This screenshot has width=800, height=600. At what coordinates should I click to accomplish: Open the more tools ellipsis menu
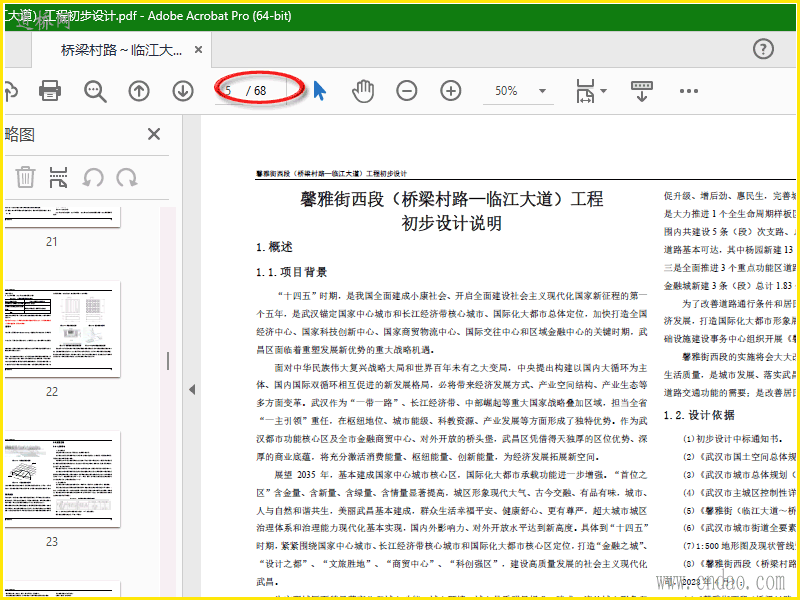[688, 91]
